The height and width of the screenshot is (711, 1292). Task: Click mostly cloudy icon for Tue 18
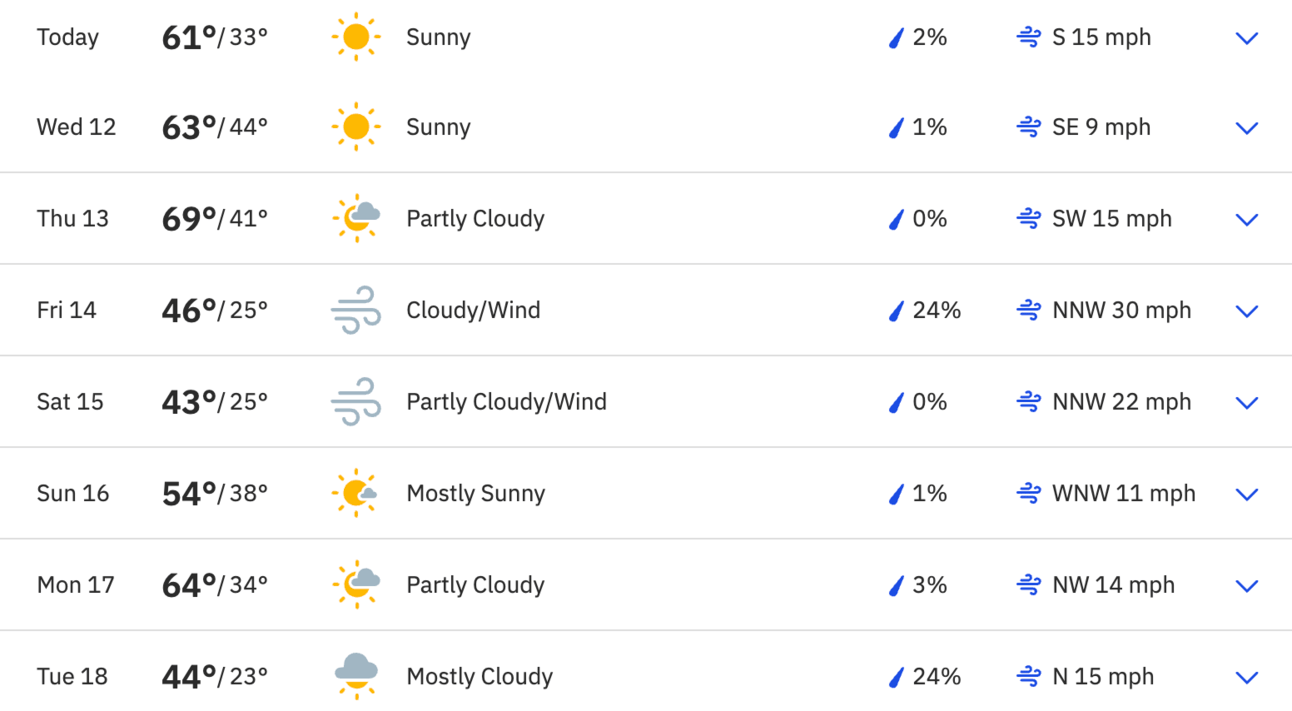[356, 676]
